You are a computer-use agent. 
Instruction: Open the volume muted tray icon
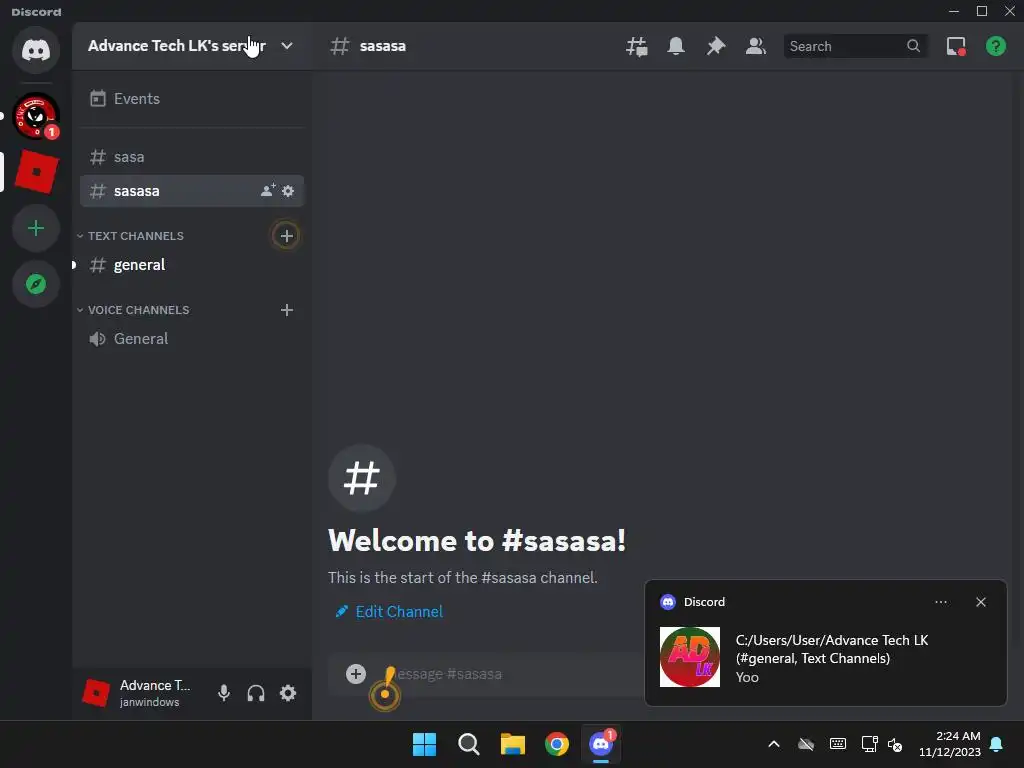coord(895,744)
